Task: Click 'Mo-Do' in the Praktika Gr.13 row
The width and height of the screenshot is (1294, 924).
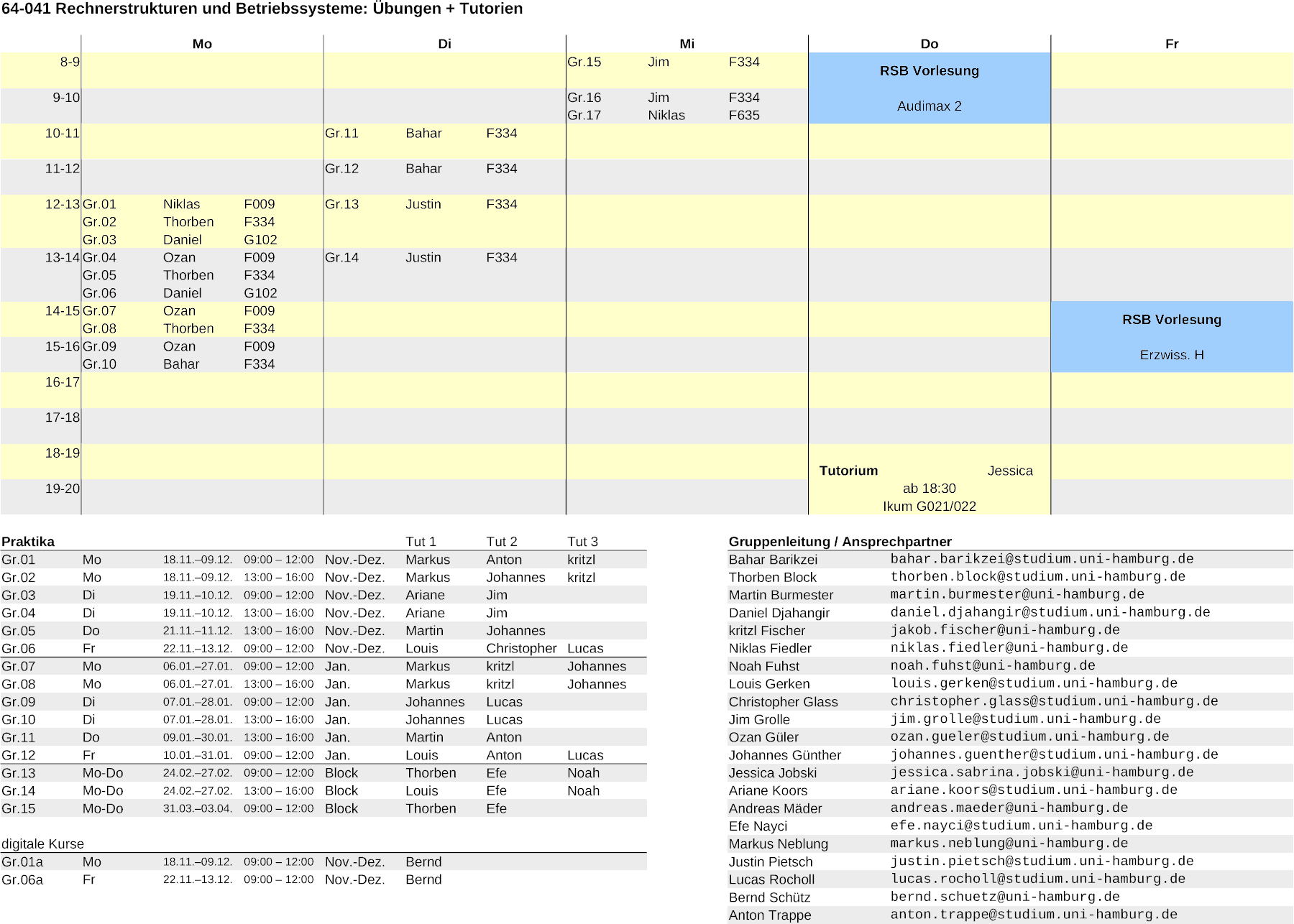Action: coord(103,773)
